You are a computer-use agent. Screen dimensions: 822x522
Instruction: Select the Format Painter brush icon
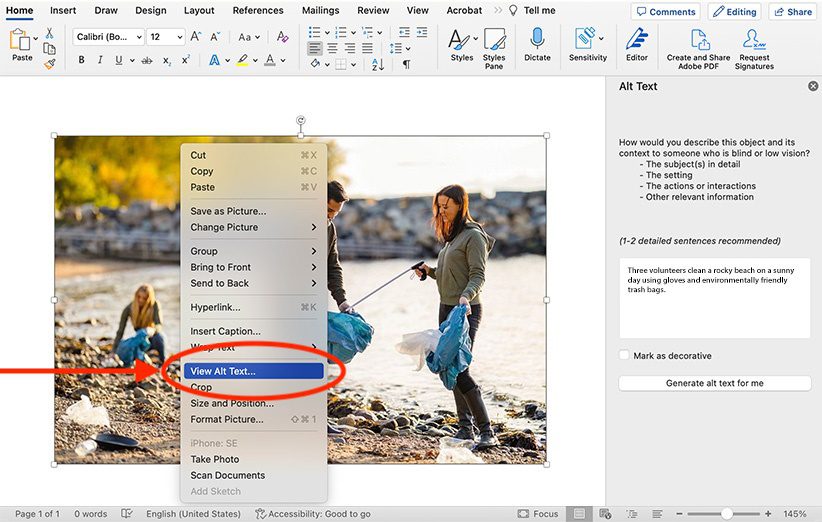pos(49,64)
